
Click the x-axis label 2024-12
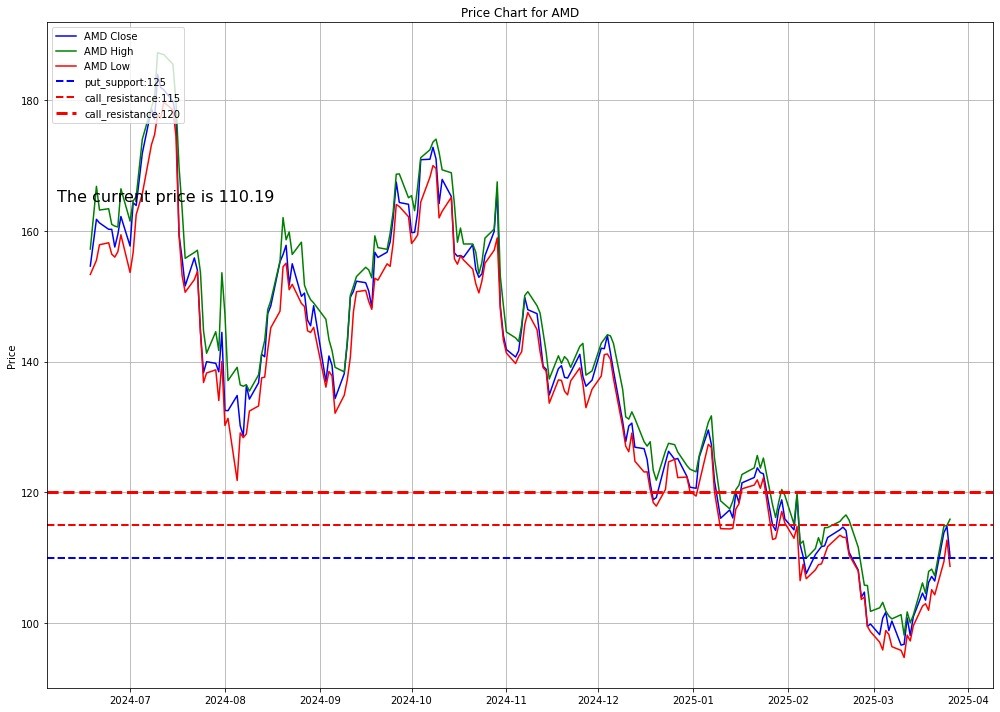tap(598, 700)
